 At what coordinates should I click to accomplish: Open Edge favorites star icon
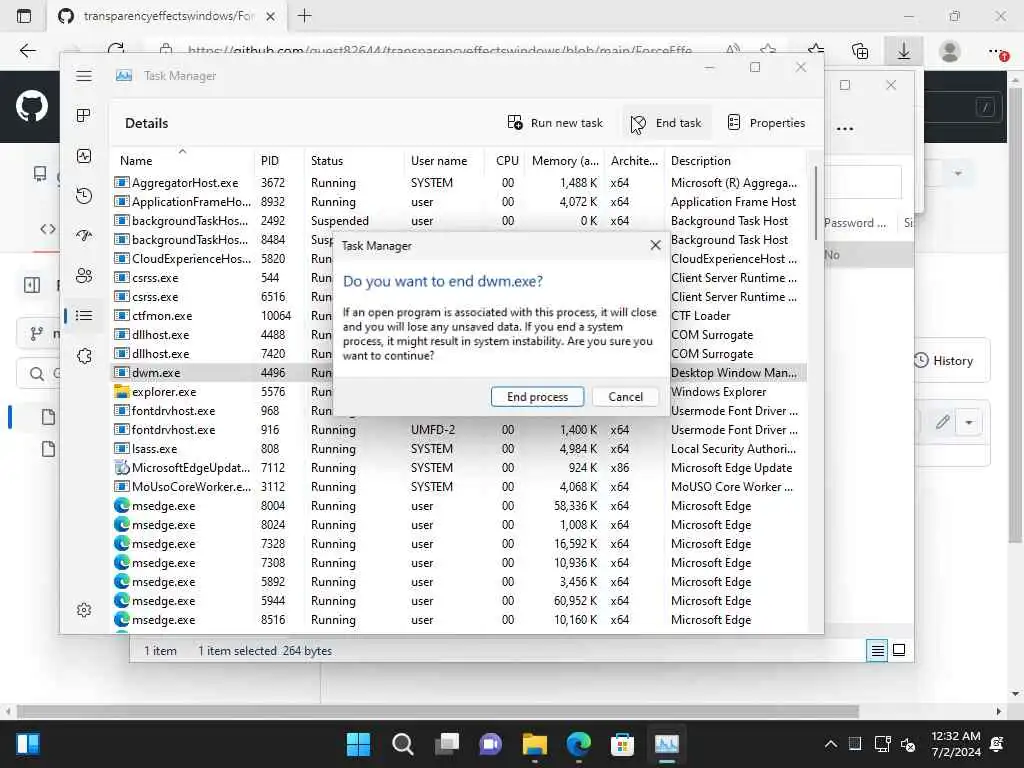coord(816,51)
